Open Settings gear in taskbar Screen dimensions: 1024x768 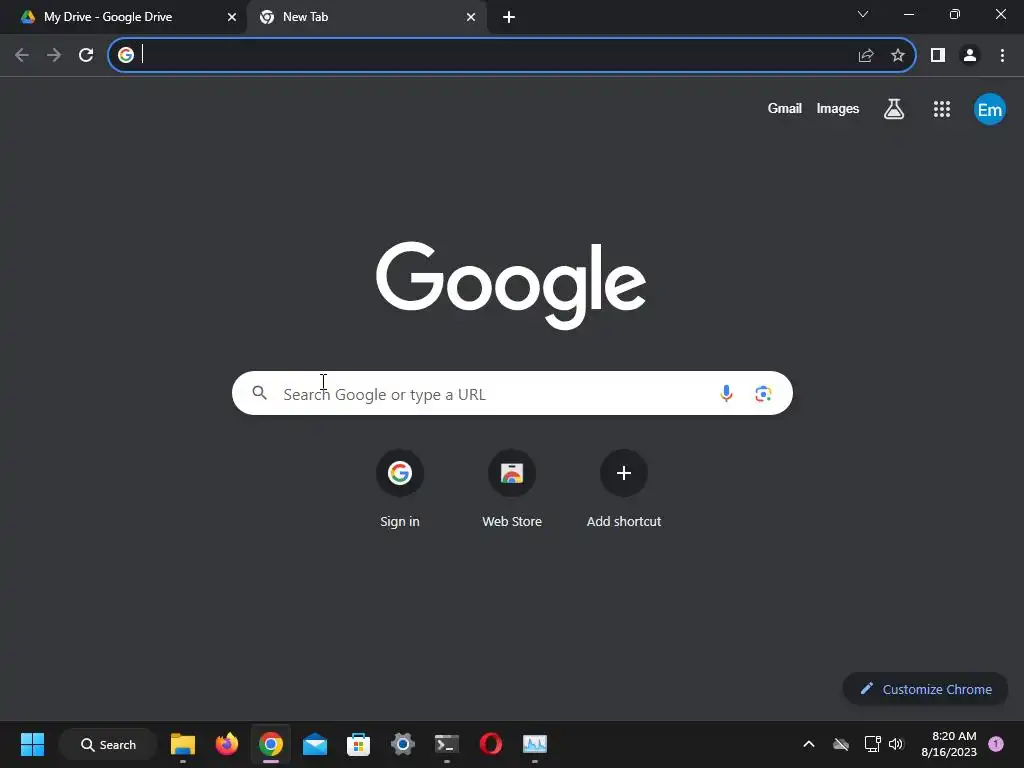[403, 744]
